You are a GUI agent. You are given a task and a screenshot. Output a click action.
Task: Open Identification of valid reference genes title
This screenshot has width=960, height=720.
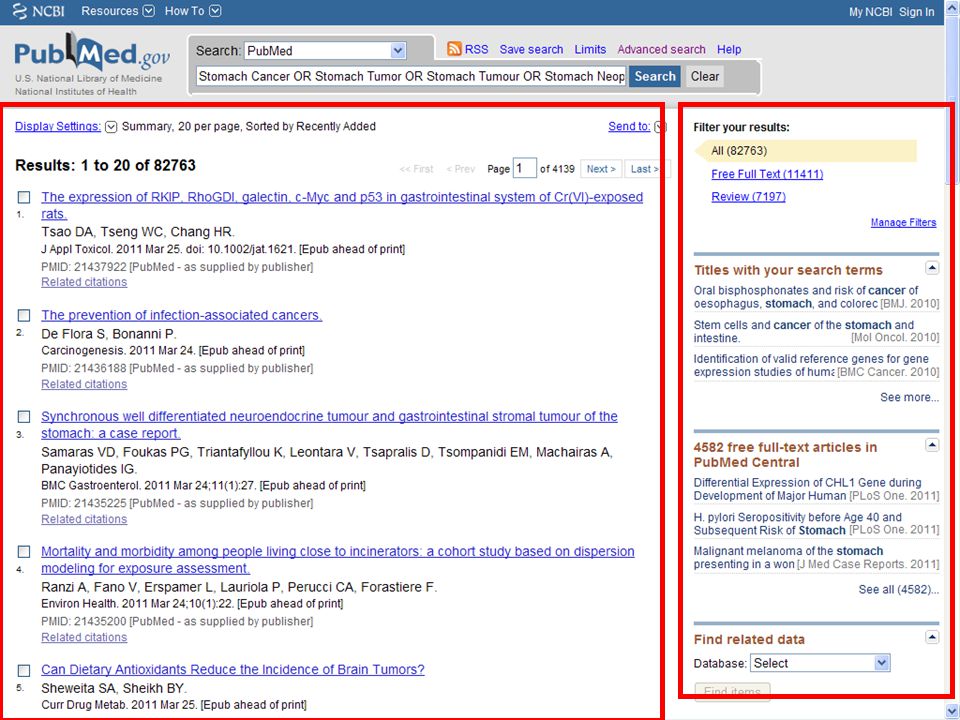pyautogui.click(x=811, y=366)
